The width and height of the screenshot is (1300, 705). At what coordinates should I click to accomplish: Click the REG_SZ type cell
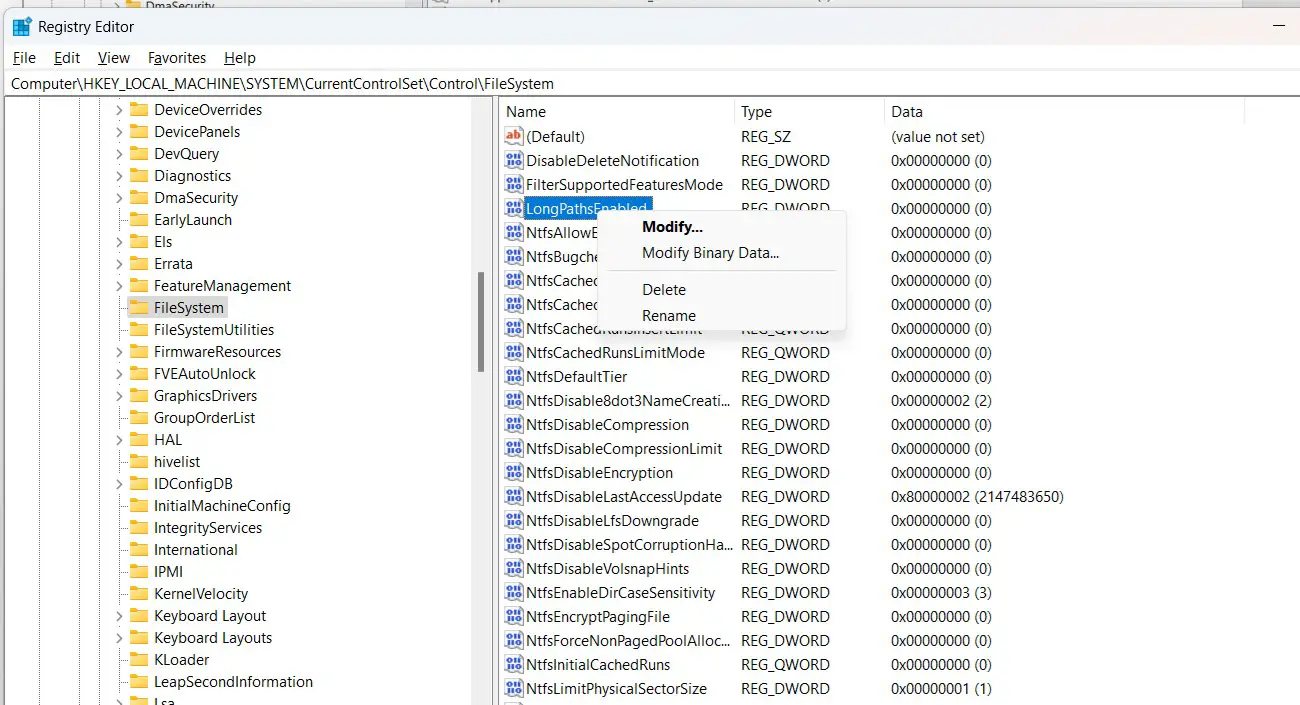[766, 136]
